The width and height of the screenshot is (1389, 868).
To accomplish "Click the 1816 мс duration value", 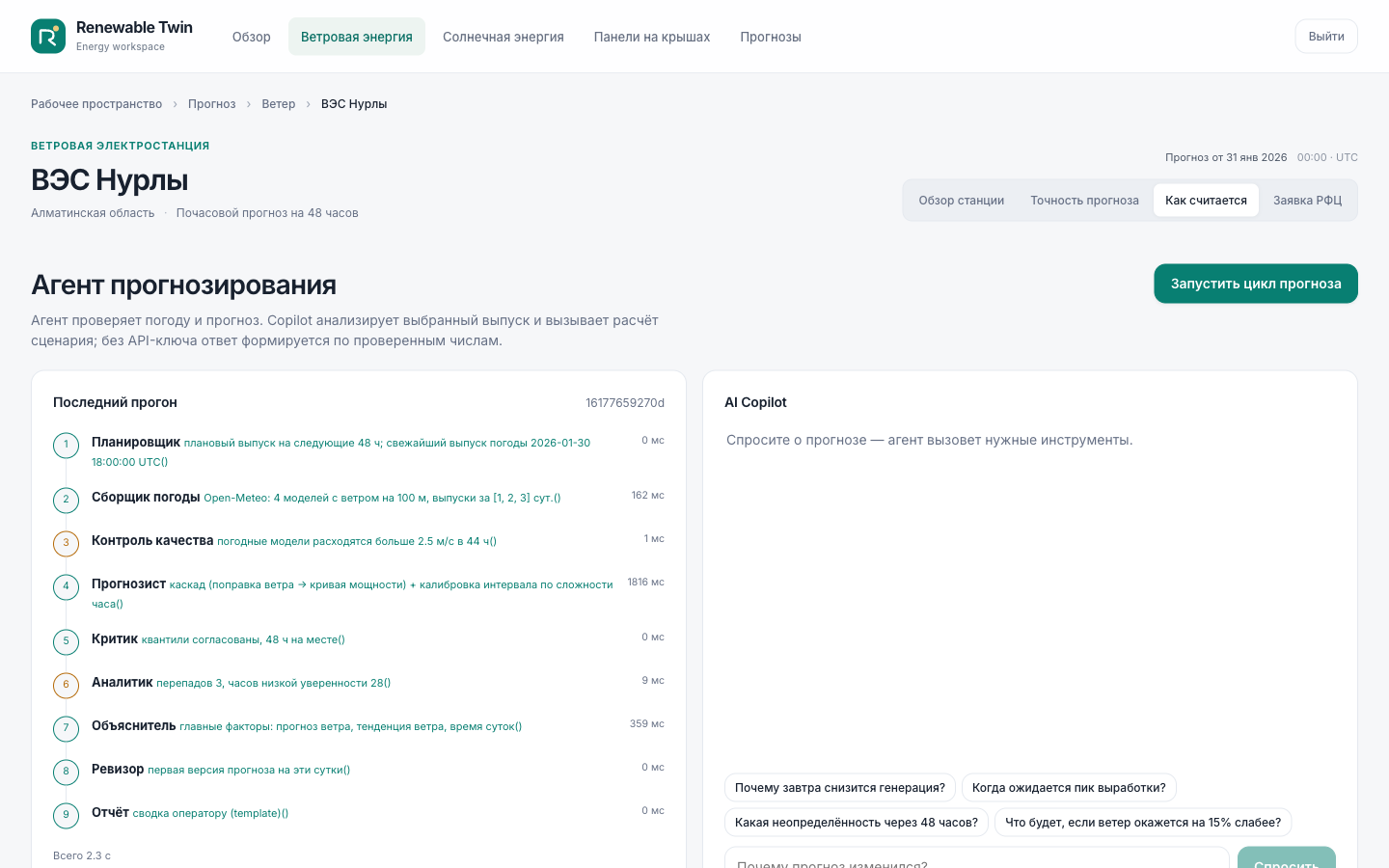I will click(x=646, y=583).
